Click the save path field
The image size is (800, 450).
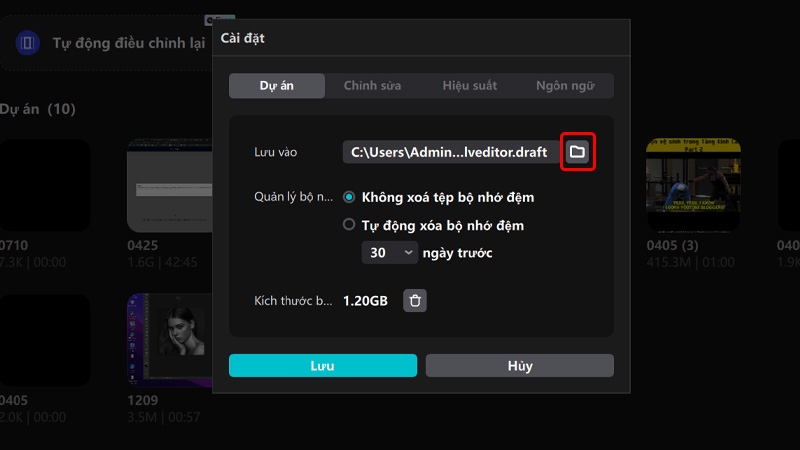click(452, 152)
